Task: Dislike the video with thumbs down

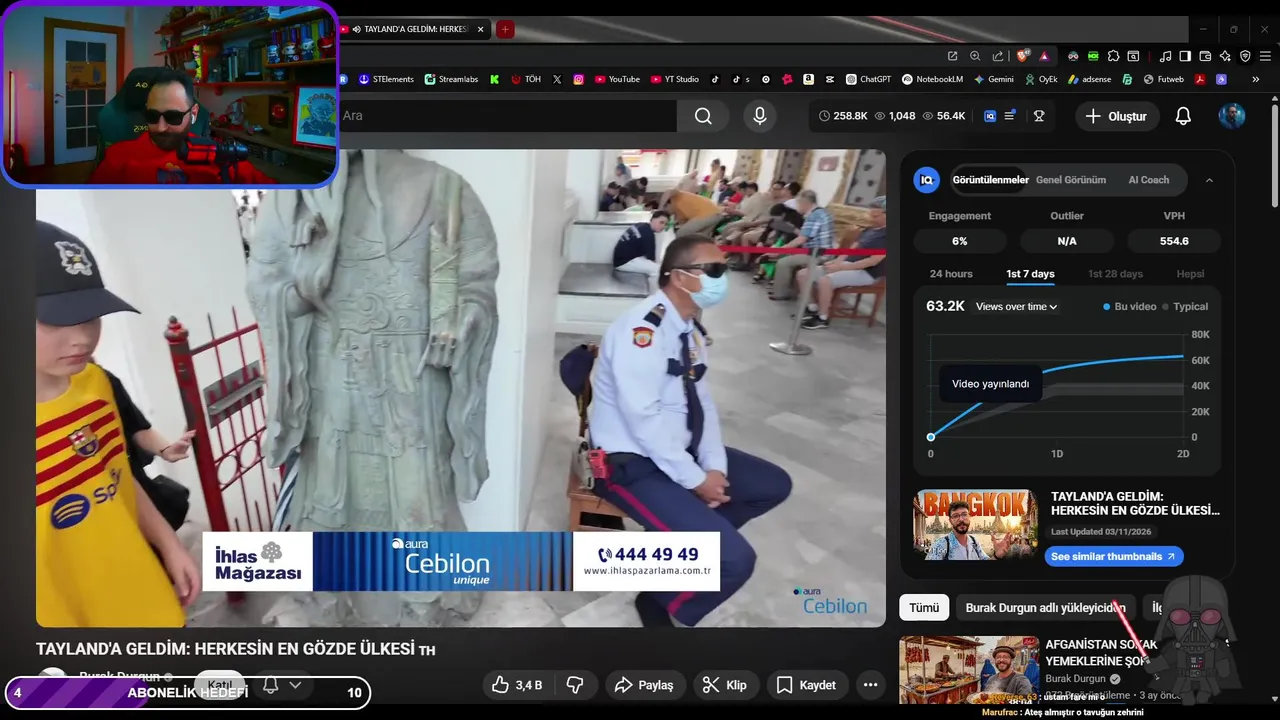Action: (x=575, y=685)
